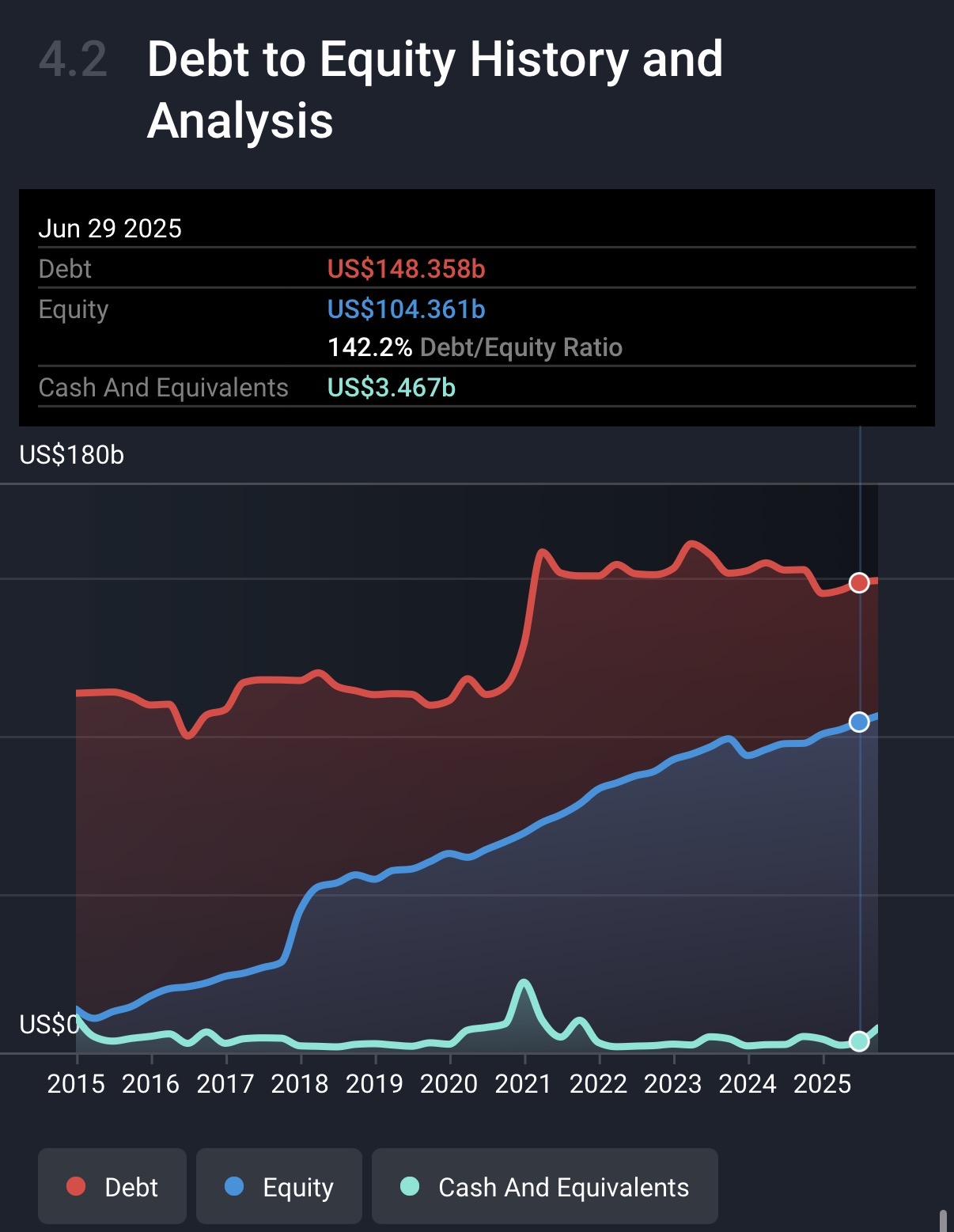
Task: Hide the Cash And Equivalents series
Action: (545, 1186)
